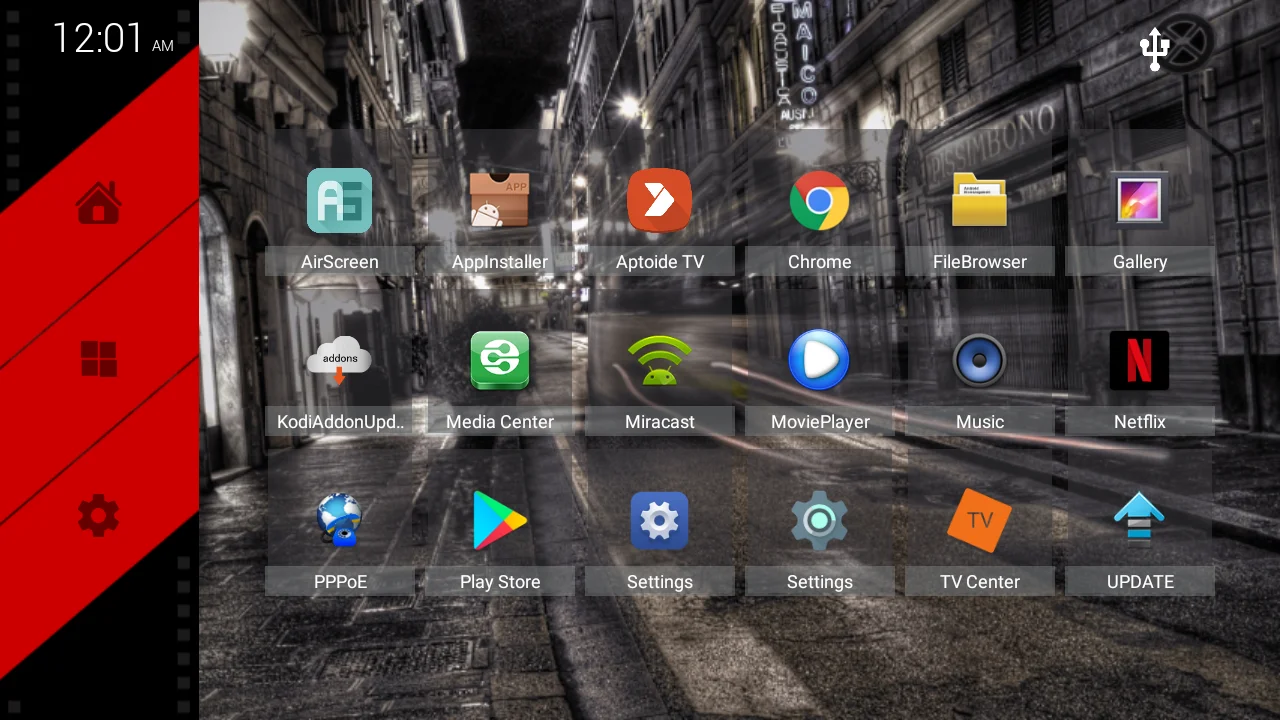
Task: Launch the Music speaker icon
Action: coord(979,360)
